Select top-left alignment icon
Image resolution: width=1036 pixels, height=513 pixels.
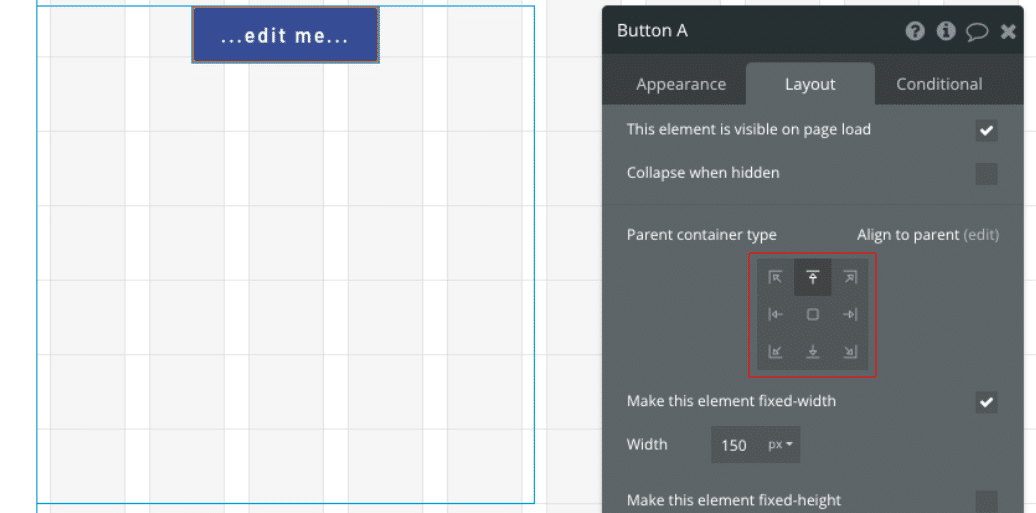[x=775, y=277]
